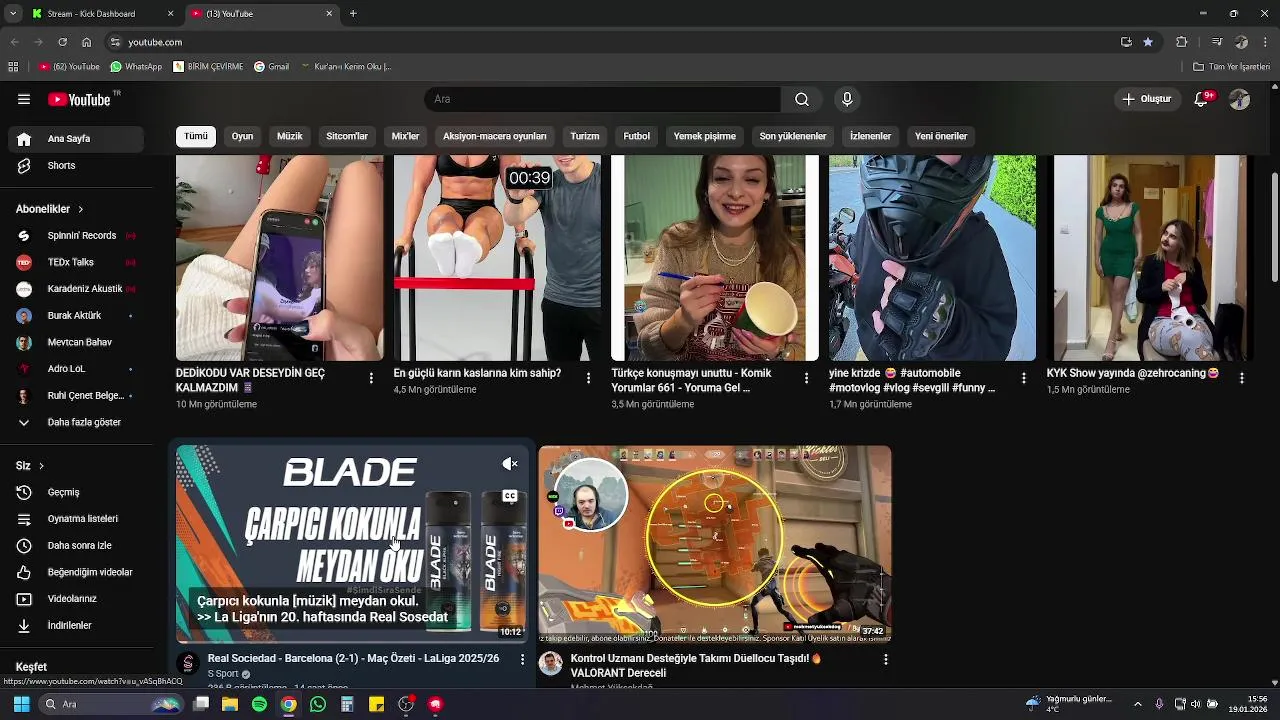Open Videolarınız icon in sidebar
This screenshot has height=720, width=1280.
click(24, 599)
